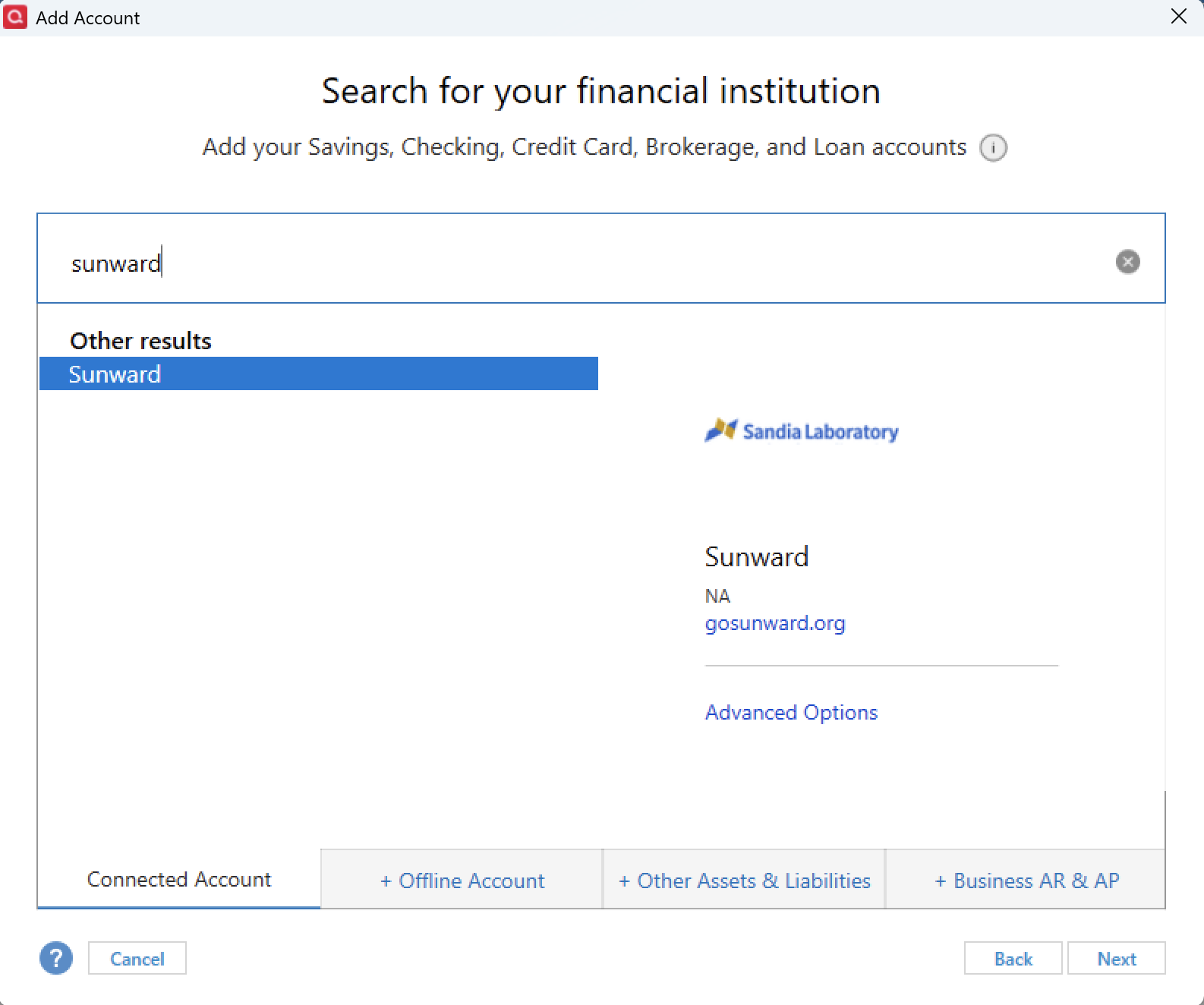The height and width of the screenshot is (1005, 1204).
Task: Click the Sandia Laboratory logo
Action: (802, 431)
